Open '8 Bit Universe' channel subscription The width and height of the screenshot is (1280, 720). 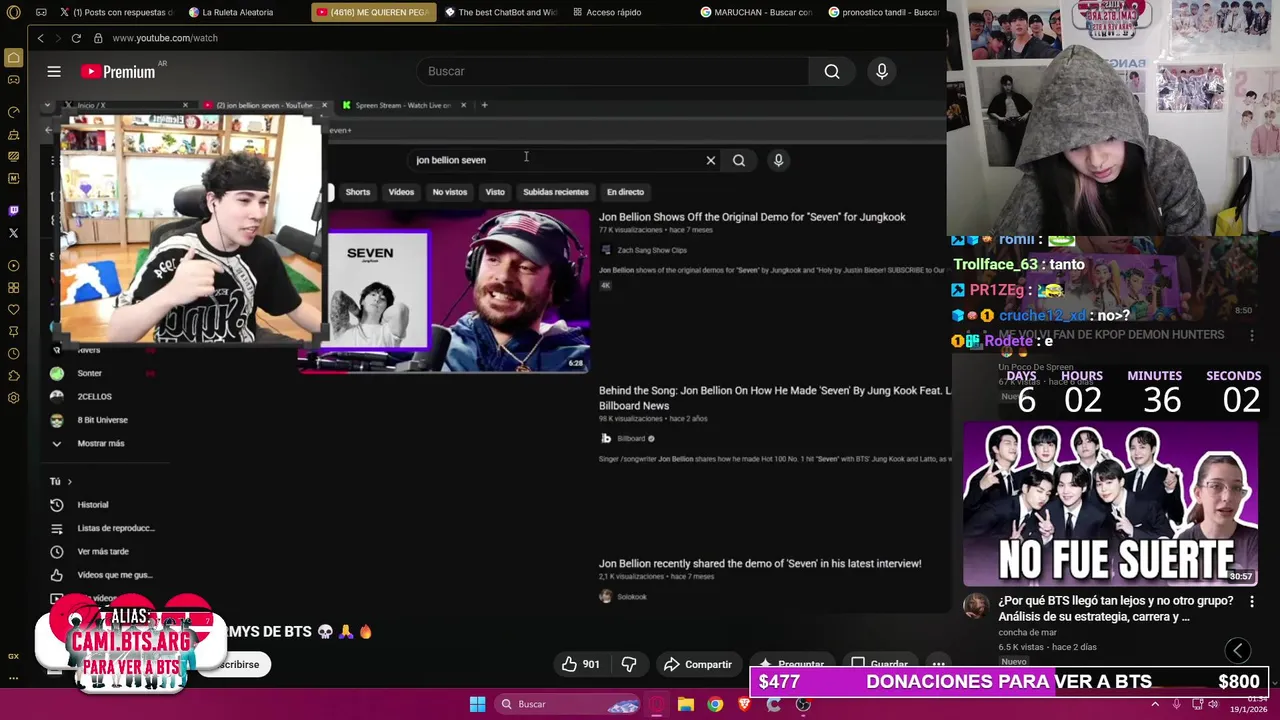coord(102,420)
